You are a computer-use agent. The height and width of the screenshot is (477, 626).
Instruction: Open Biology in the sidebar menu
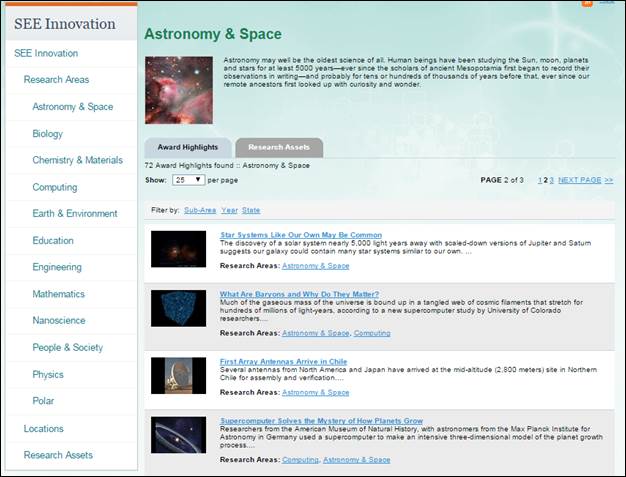[x=47, y=133]
